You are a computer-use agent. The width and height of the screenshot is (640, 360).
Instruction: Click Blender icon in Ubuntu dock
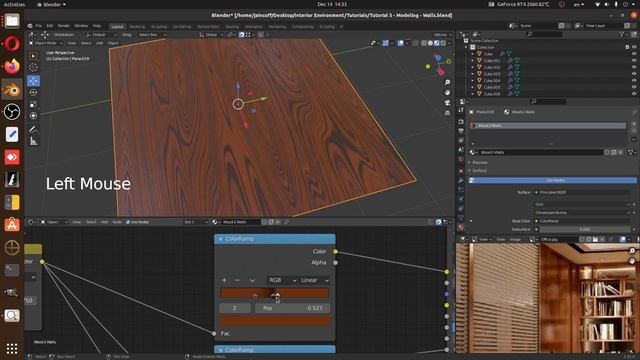pyautogui.click(x=12, y=89)
